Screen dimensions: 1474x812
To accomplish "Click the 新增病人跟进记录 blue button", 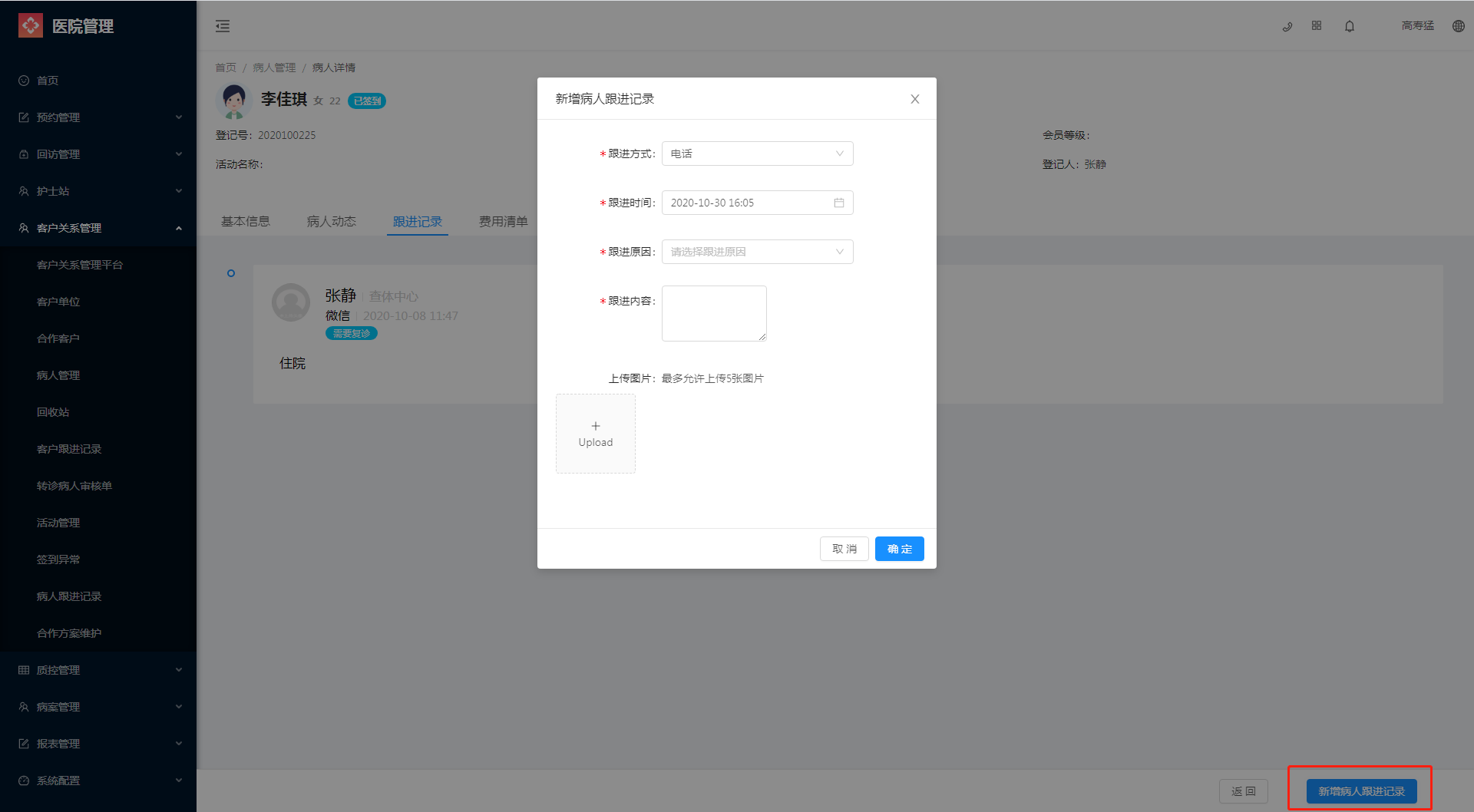I will pyautogui.click(x=1362, y=791).
